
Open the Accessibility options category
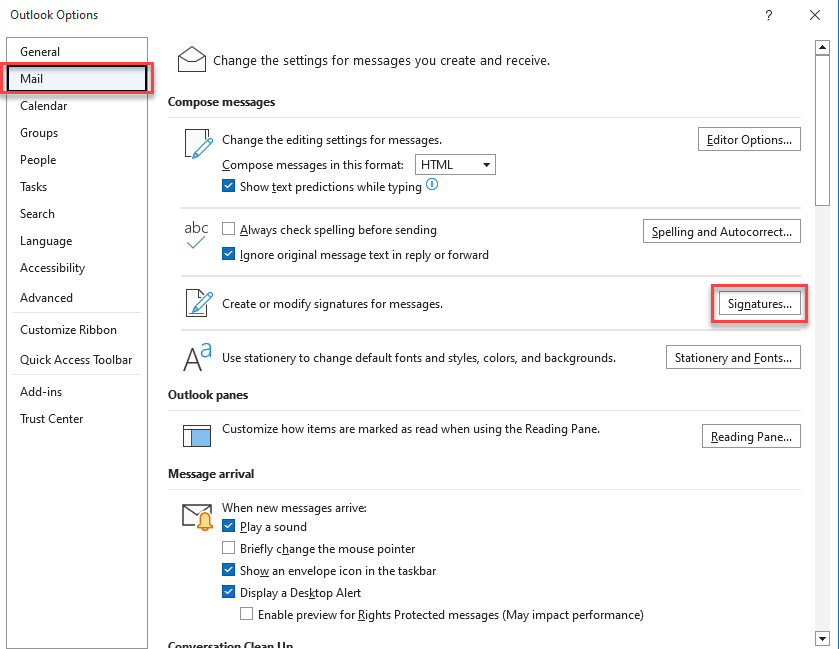(77, 268)
